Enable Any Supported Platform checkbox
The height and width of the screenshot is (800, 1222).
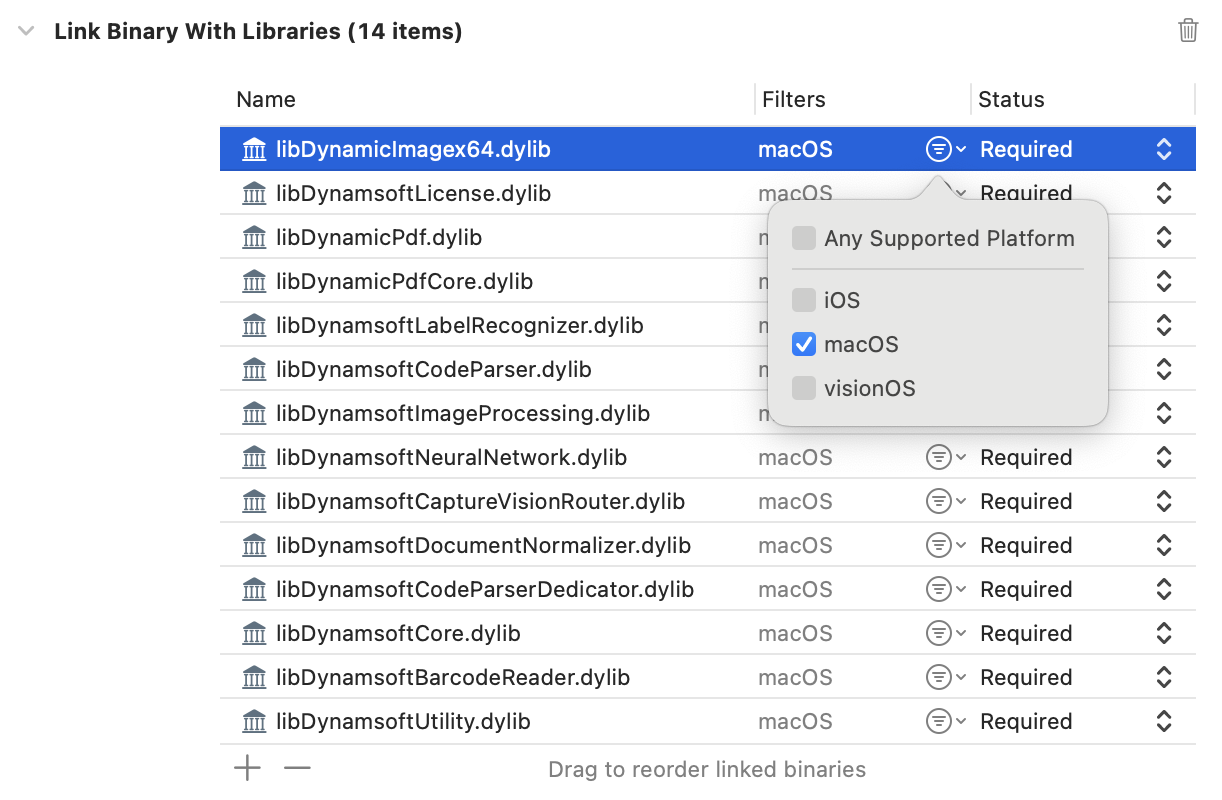[x=804, y=239]
